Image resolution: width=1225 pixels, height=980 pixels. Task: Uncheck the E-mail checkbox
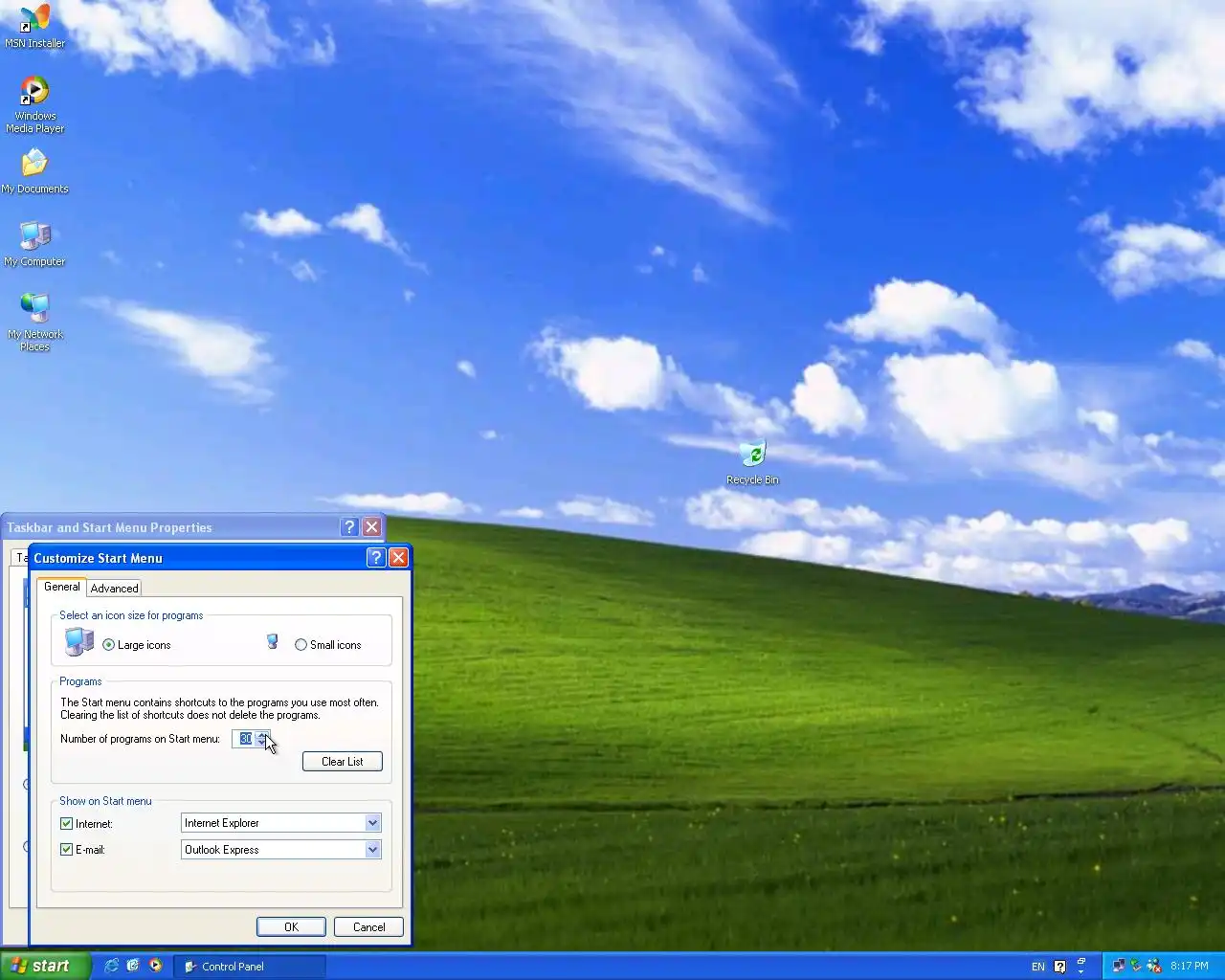coord(66,849)
